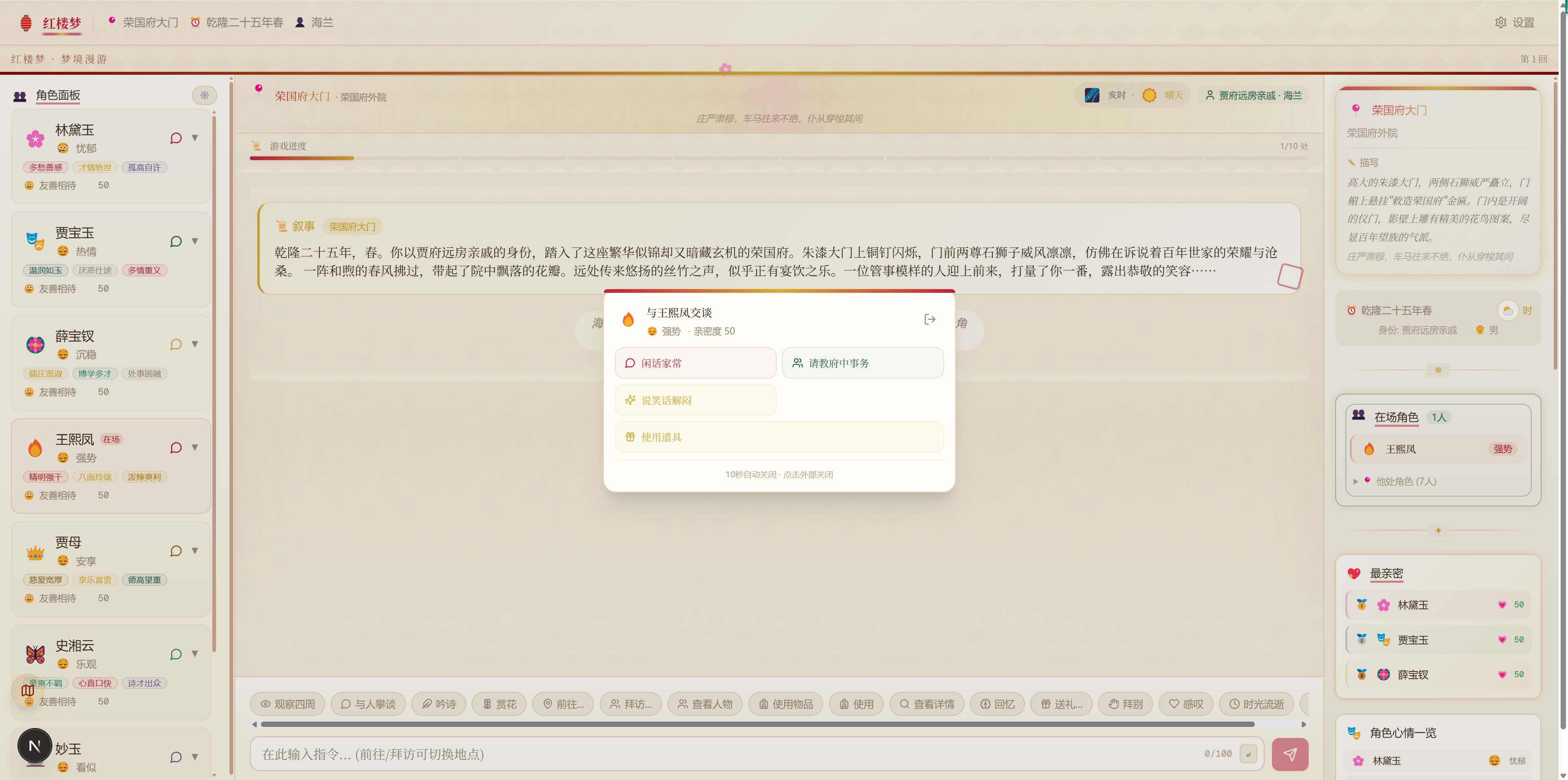Choose 使用道具 dialog option

click(779, 437)
